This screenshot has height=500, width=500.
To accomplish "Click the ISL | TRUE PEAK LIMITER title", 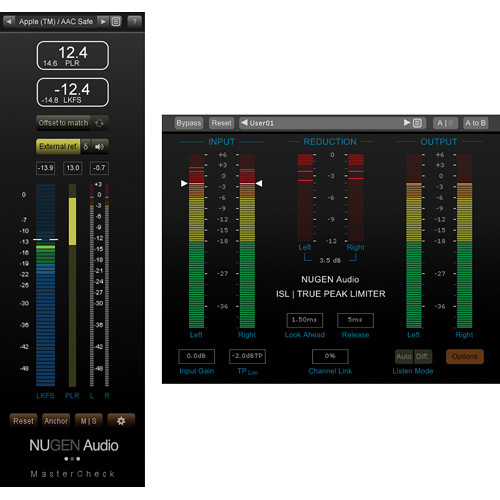I will click(330, 294).
